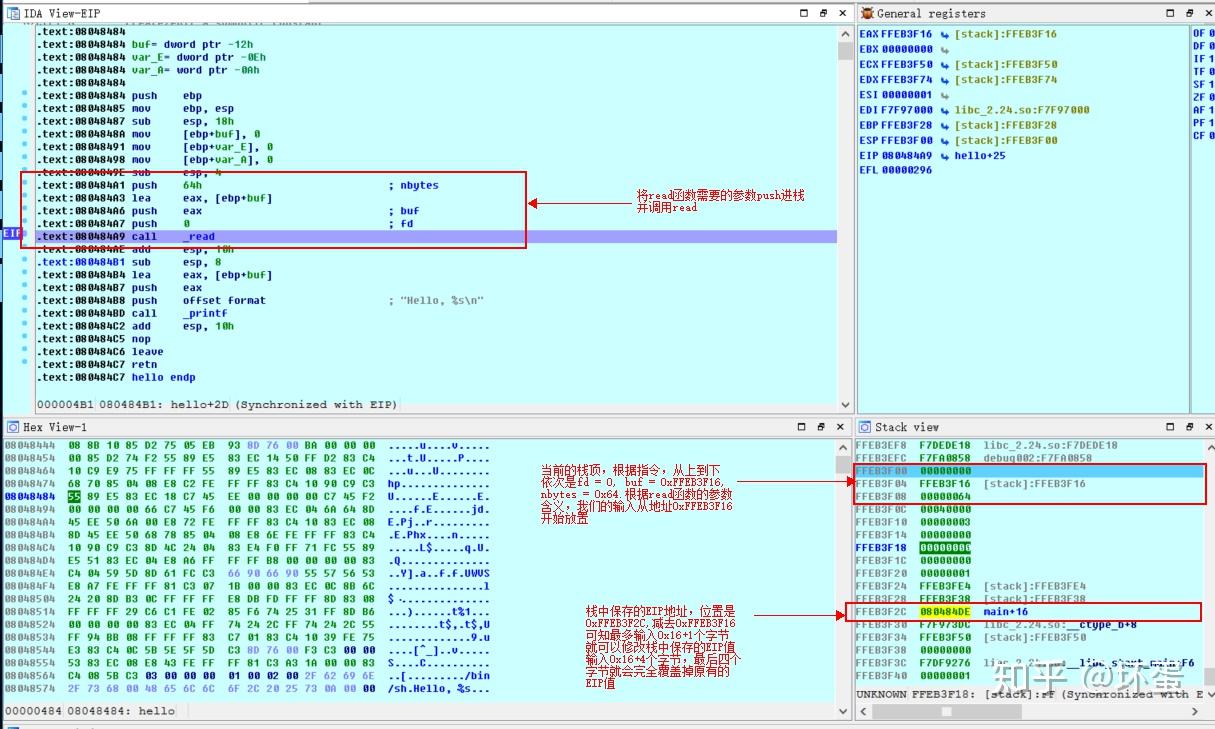Click the undock icon on Hex View-1 title bar
Viewport: 1215px width, 729px height.
[x=823, y=427]
